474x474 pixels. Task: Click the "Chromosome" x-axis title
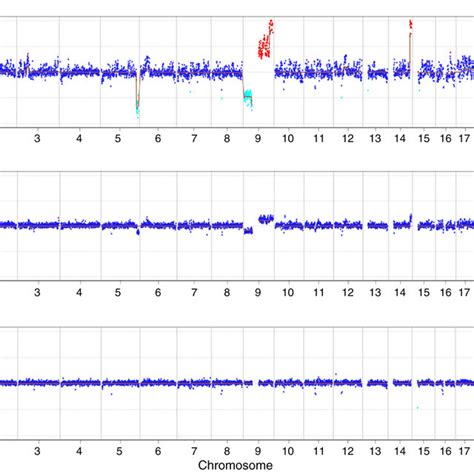(x=235, y=465)
